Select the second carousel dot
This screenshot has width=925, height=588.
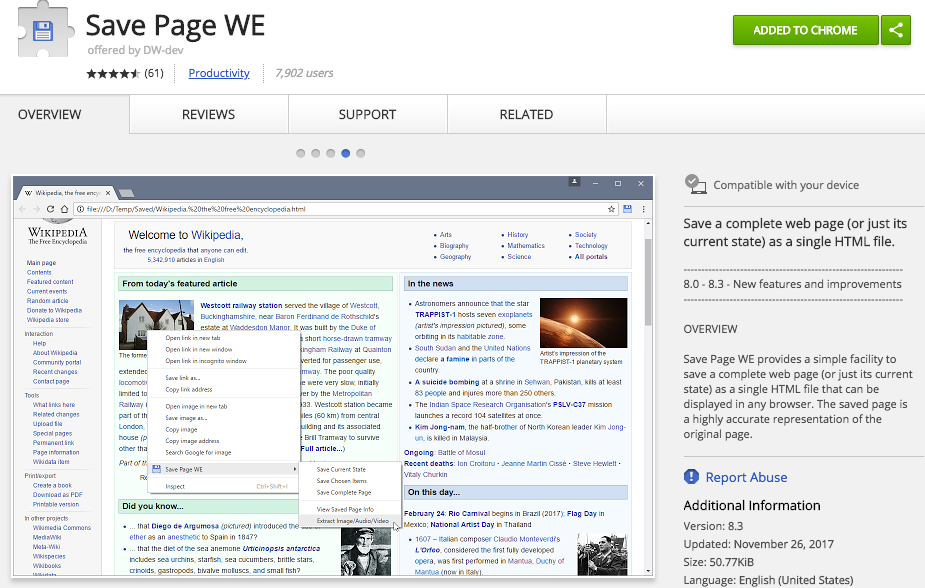[x=316, y=153]
